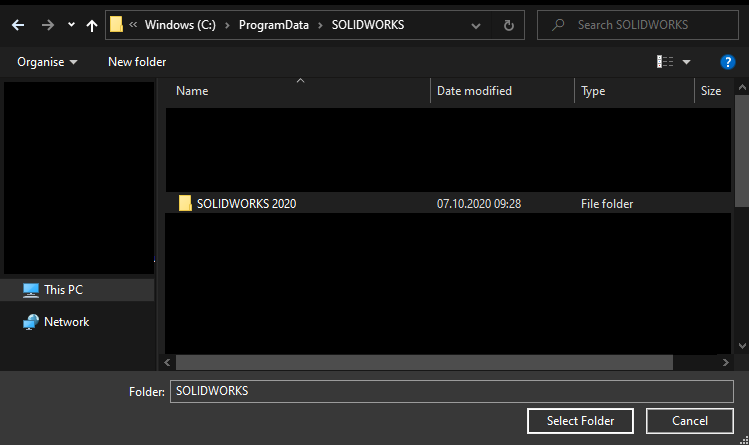Screen dimensions: 749x445
Task: Click the vertical scrollbar down arrow
Action: click(742, 346)
